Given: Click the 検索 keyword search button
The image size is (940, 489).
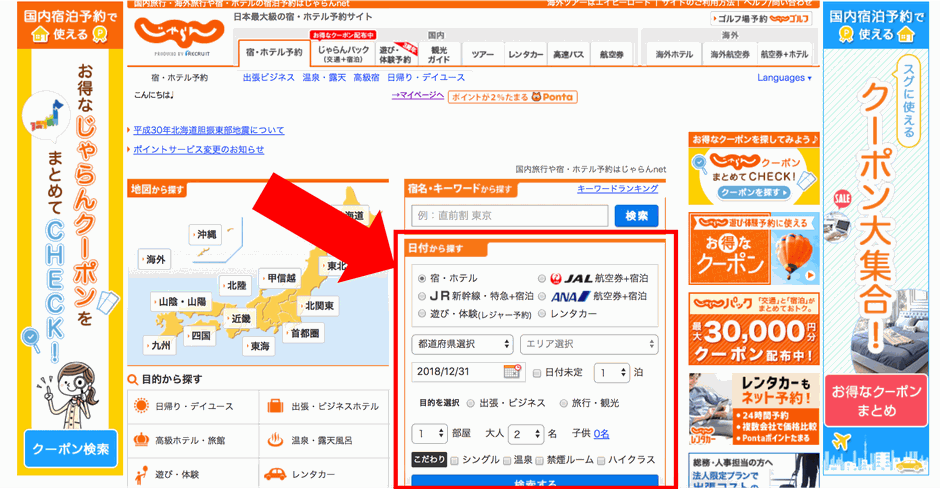Looking at the screenshot, I should click(636, 216).
